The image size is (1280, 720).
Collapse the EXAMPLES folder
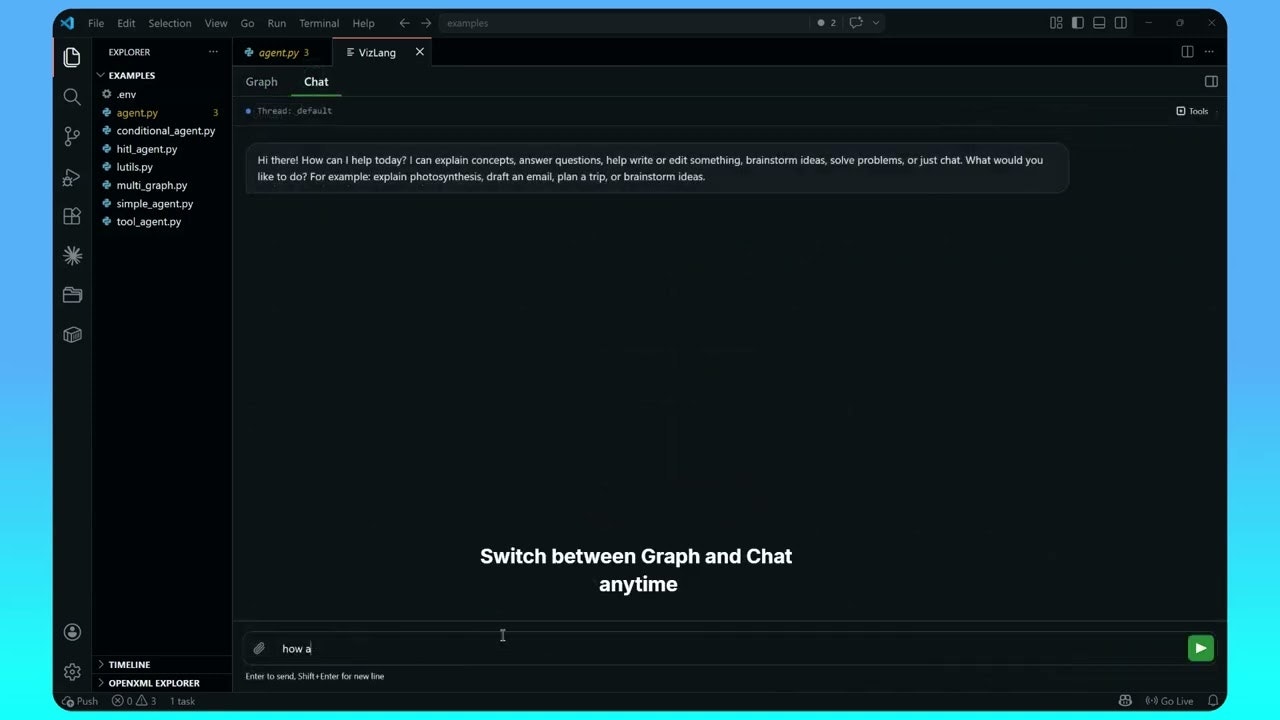point(100,75)
